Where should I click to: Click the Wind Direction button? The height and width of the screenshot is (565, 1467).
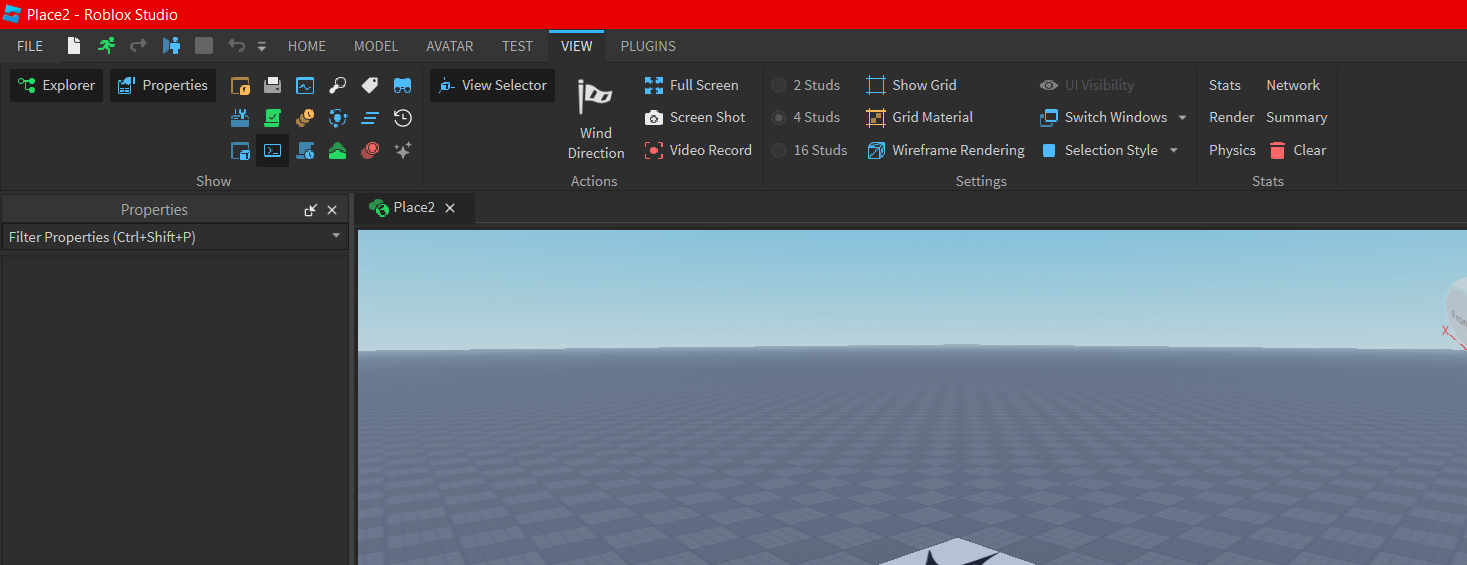point(596,118)
